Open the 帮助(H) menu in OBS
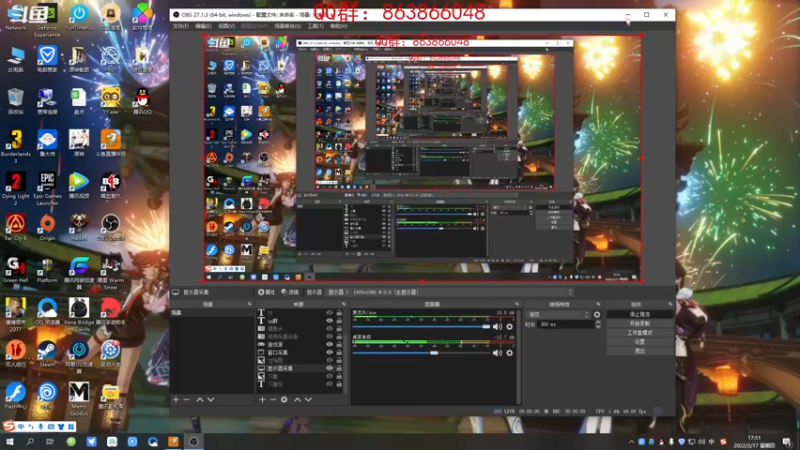800x450 pixels. [338, 26]
